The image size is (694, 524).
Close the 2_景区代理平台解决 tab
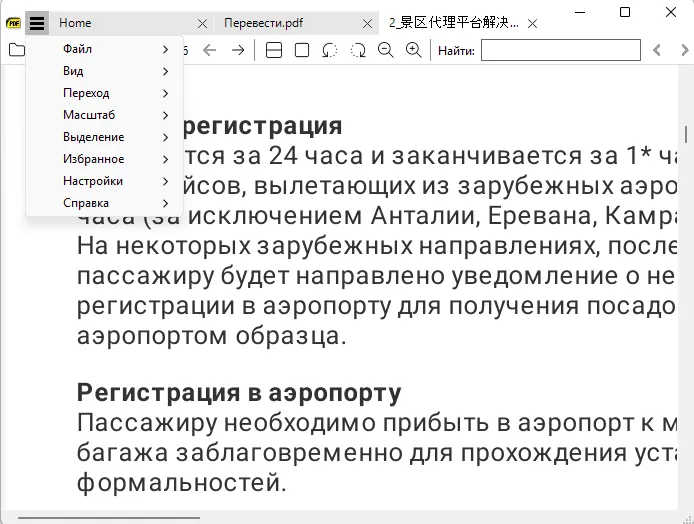532,23
